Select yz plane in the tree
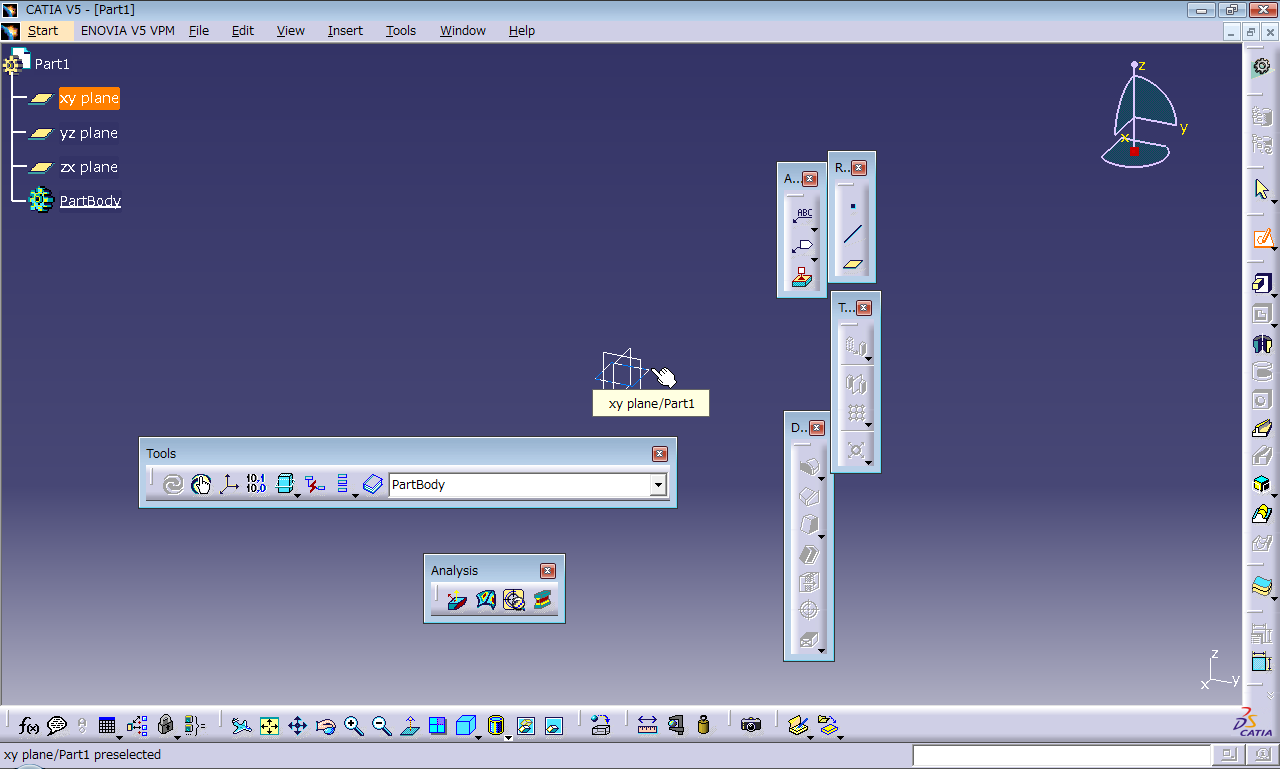Screen dimensions: 1280x769 click(89, 133)
